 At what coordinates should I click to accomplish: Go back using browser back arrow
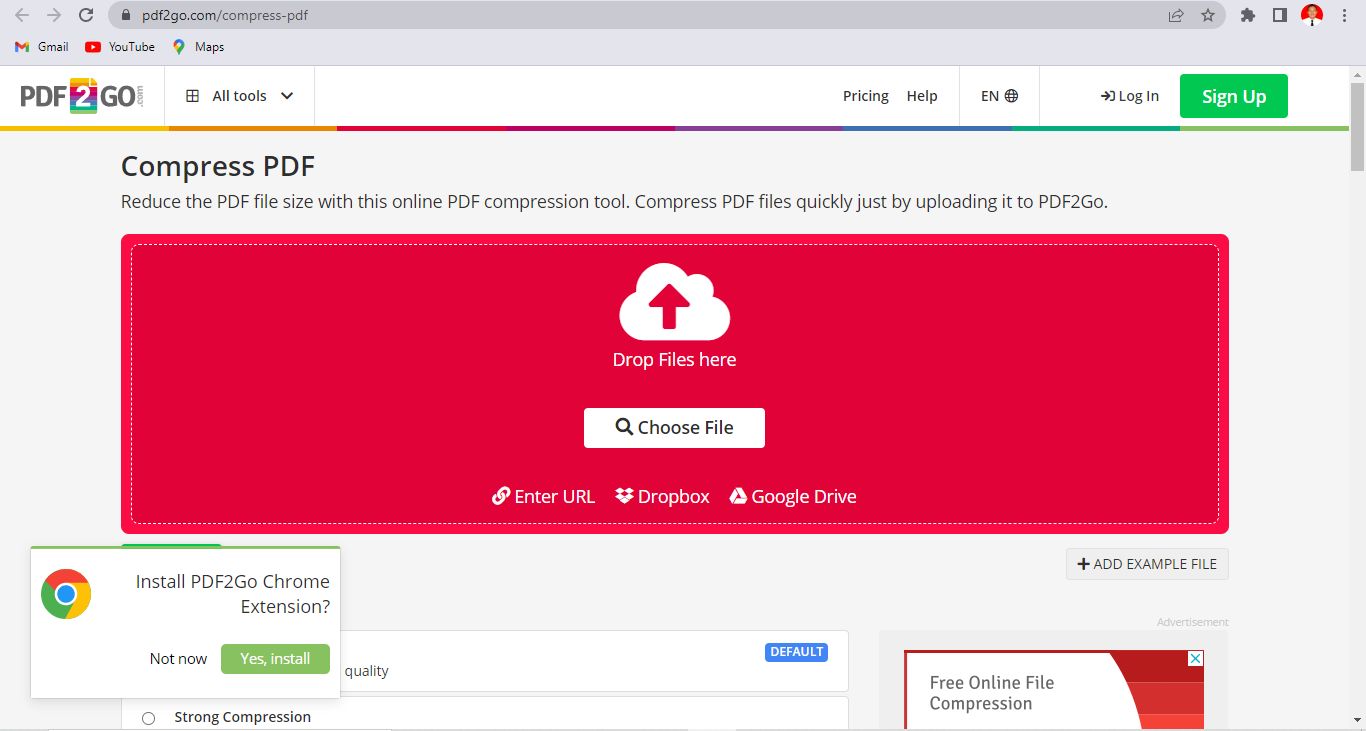(22, 15)
